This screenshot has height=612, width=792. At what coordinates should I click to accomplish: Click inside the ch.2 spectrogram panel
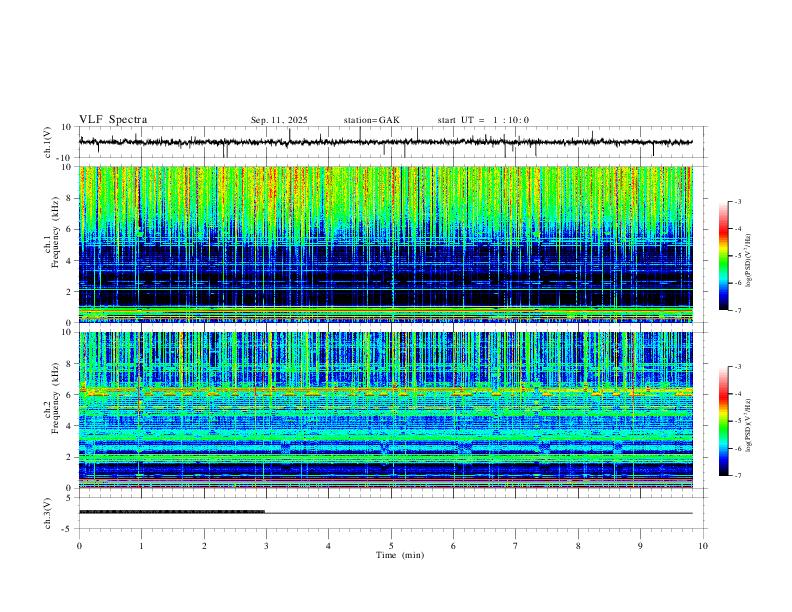(x=385, y=410)
